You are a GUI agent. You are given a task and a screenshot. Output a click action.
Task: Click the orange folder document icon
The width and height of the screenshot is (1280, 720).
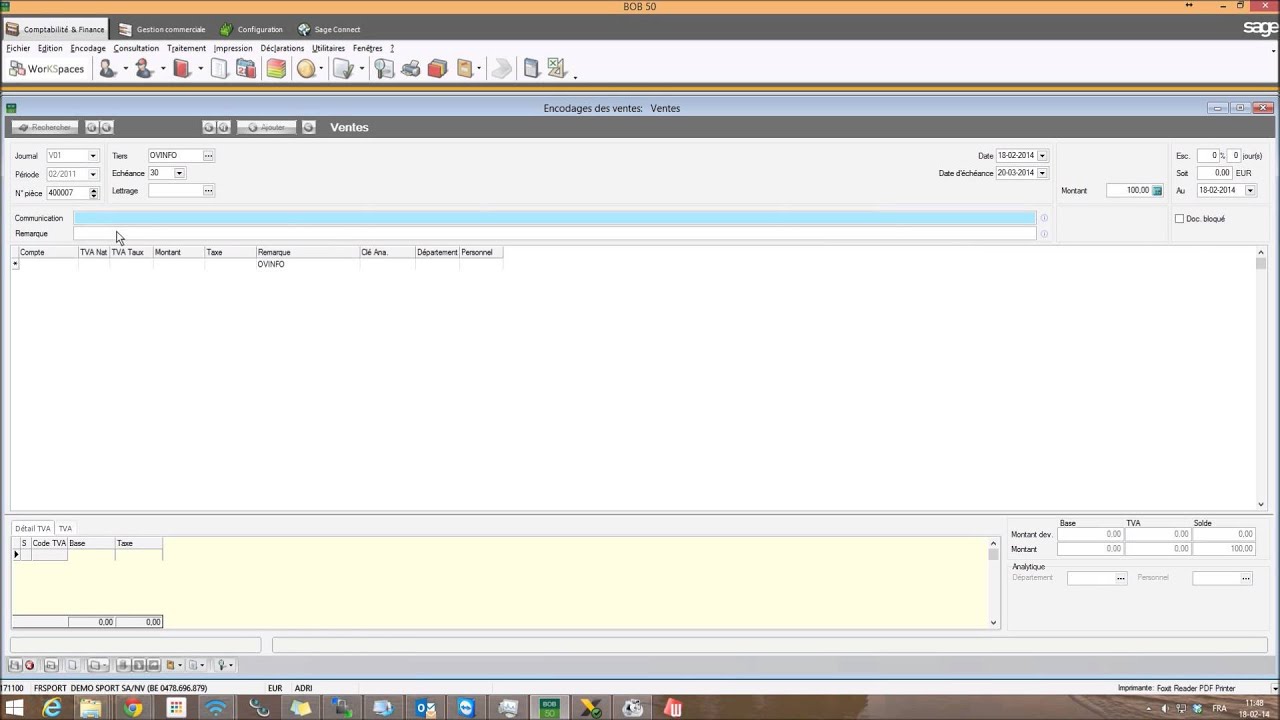click(465, 69)
